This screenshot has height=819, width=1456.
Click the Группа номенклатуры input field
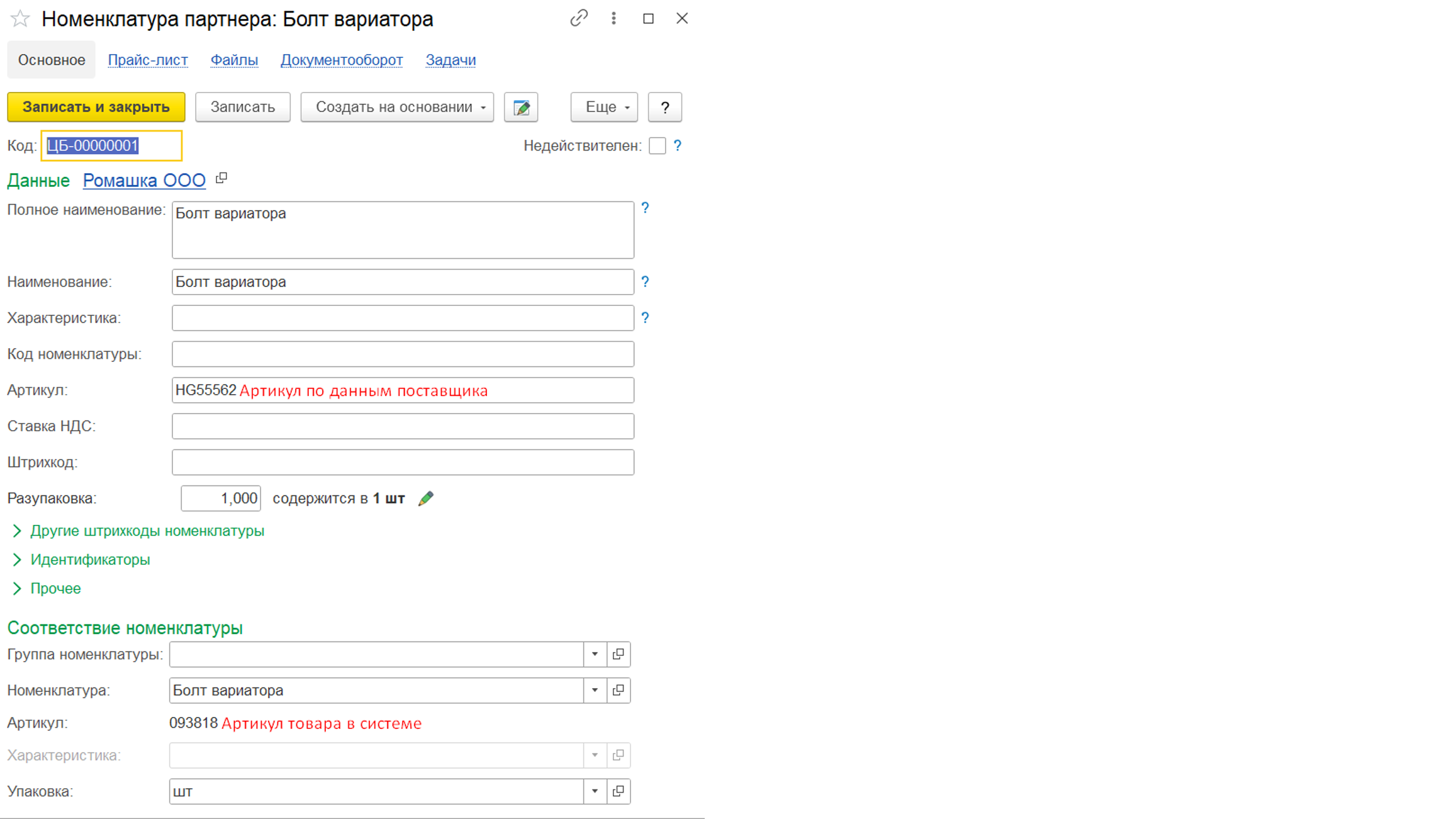(376, 654)
